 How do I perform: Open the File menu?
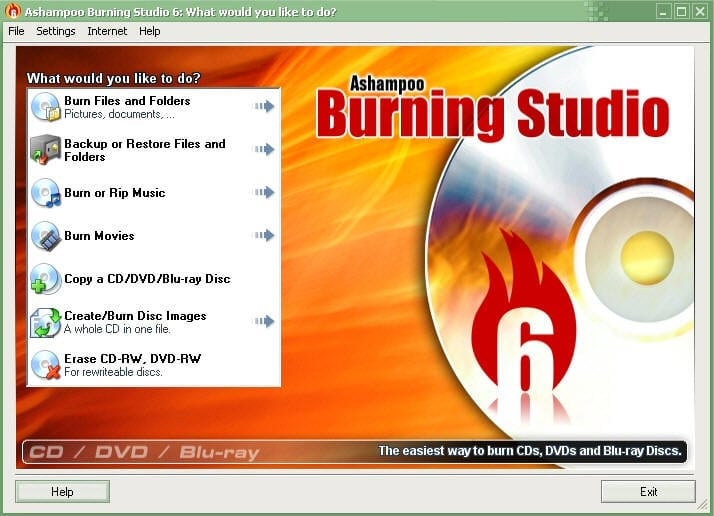[x=16, y=31]
